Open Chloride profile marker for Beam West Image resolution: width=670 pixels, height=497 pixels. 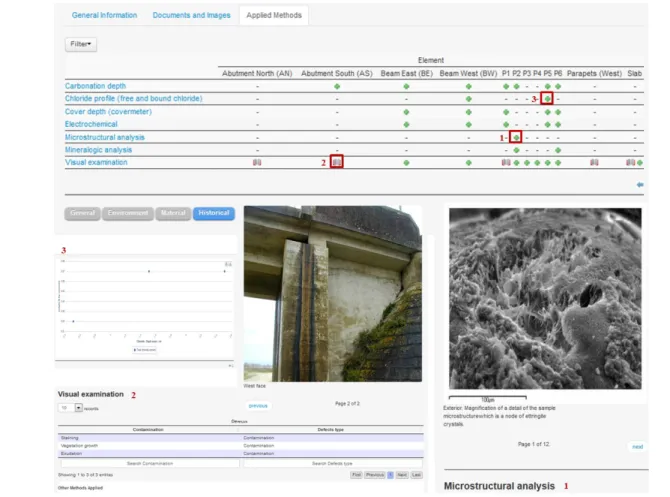pos(469,99)
